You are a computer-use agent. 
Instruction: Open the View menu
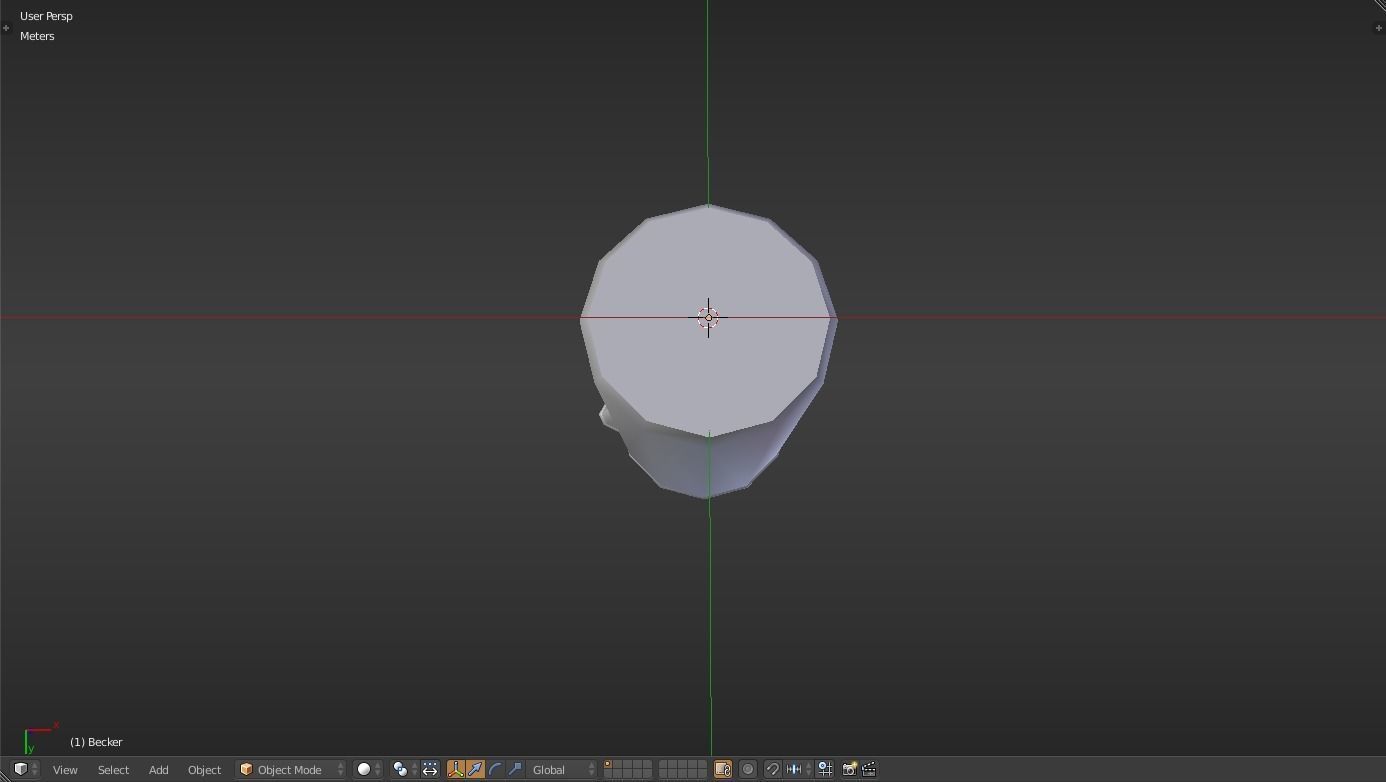click(x=65, y=769)
